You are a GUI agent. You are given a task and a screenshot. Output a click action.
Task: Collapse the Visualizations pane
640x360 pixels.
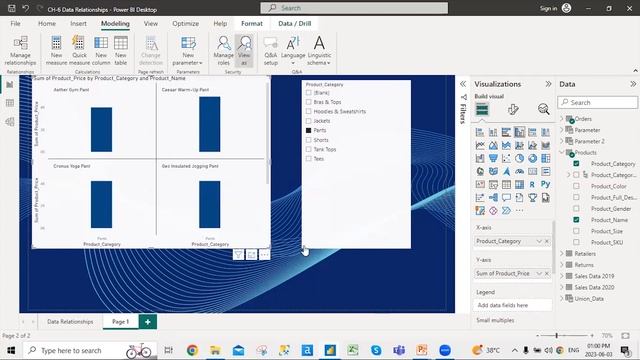(x=548, y=84)
